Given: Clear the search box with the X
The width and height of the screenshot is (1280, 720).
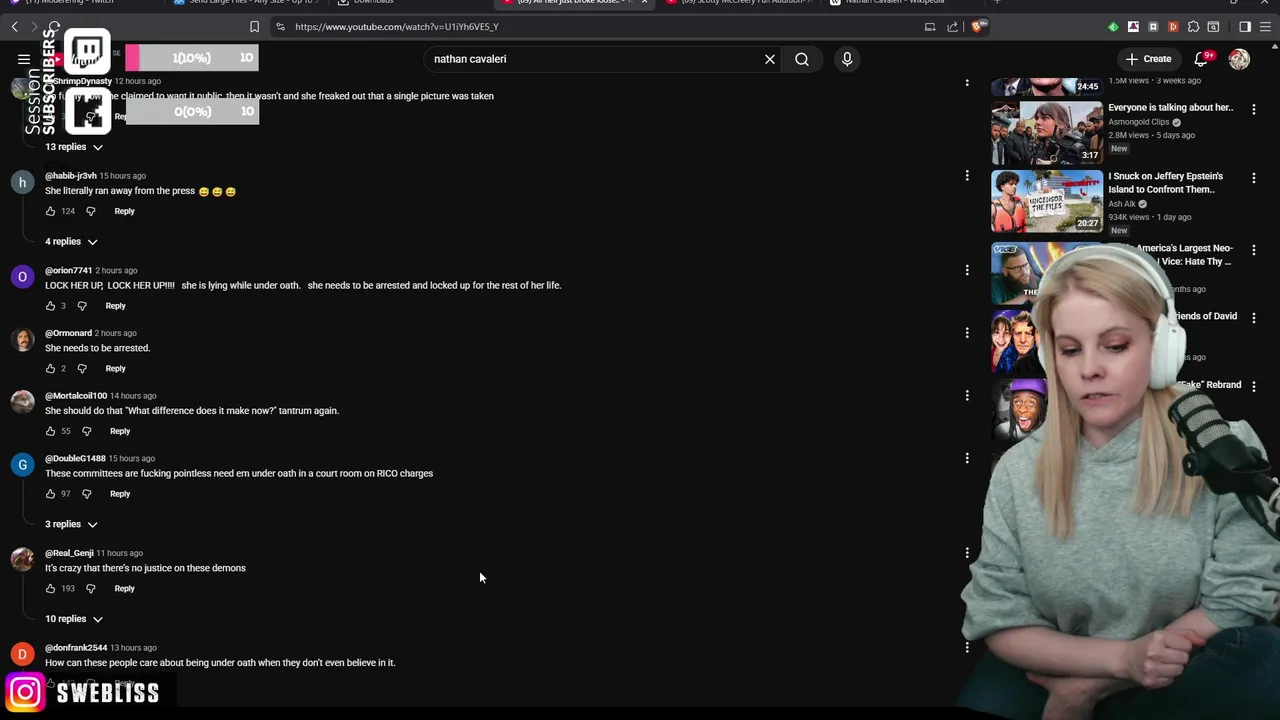Looking at the screenshot, I should [770, 59].
